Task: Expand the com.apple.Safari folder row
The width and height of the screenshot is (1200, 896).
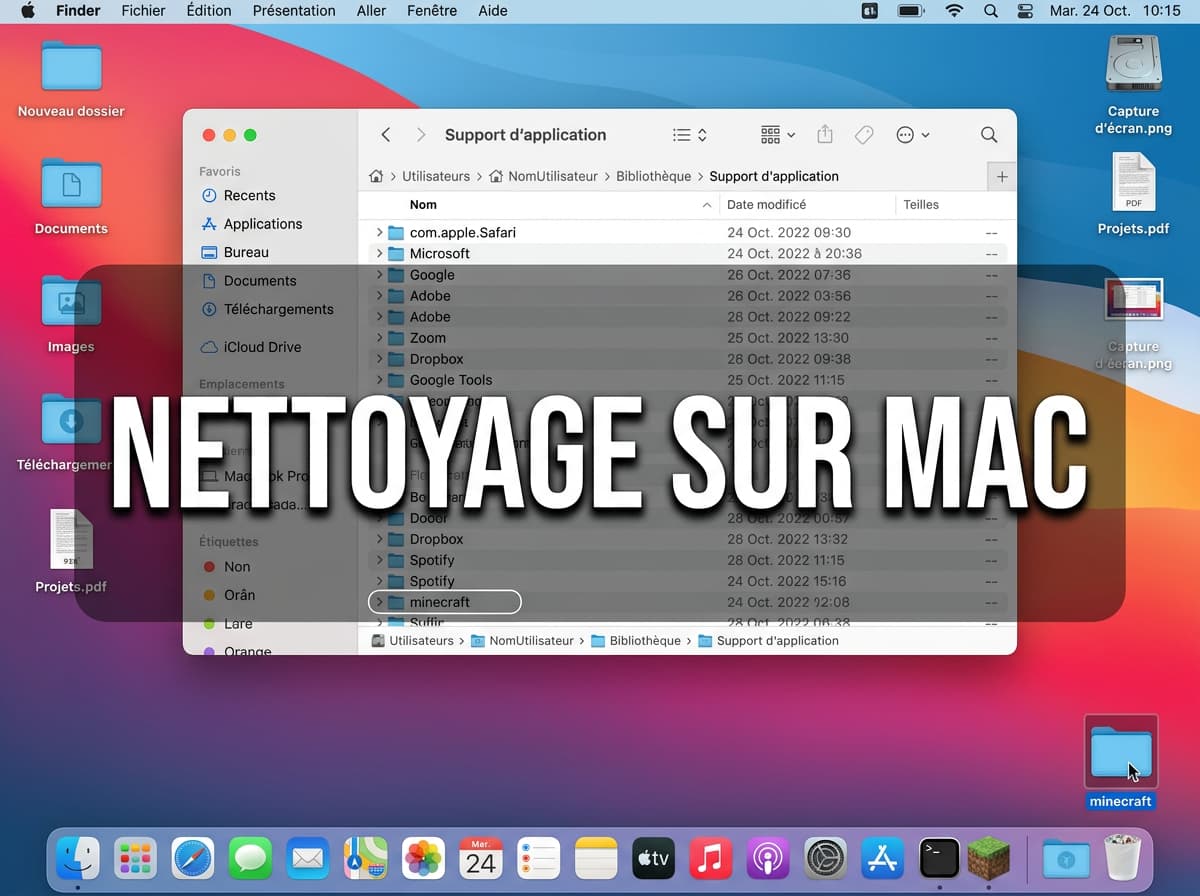Action: (379, 232)
